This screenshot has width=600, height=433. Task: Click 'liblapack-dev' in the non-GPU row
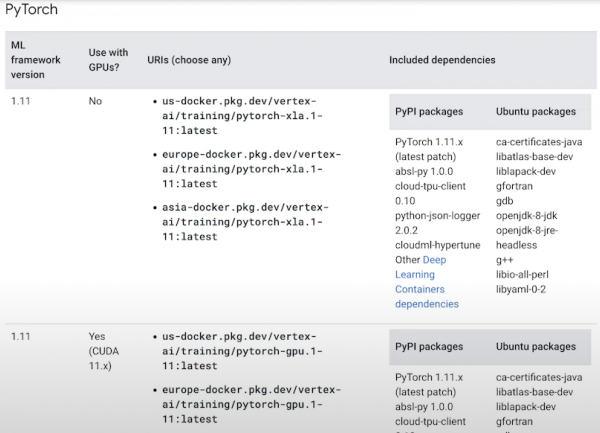pos(526,172)
